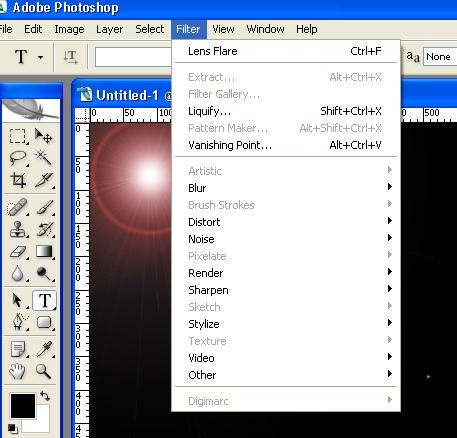Open the Window menu
The image size is (457, 438).
pos(265,29)
